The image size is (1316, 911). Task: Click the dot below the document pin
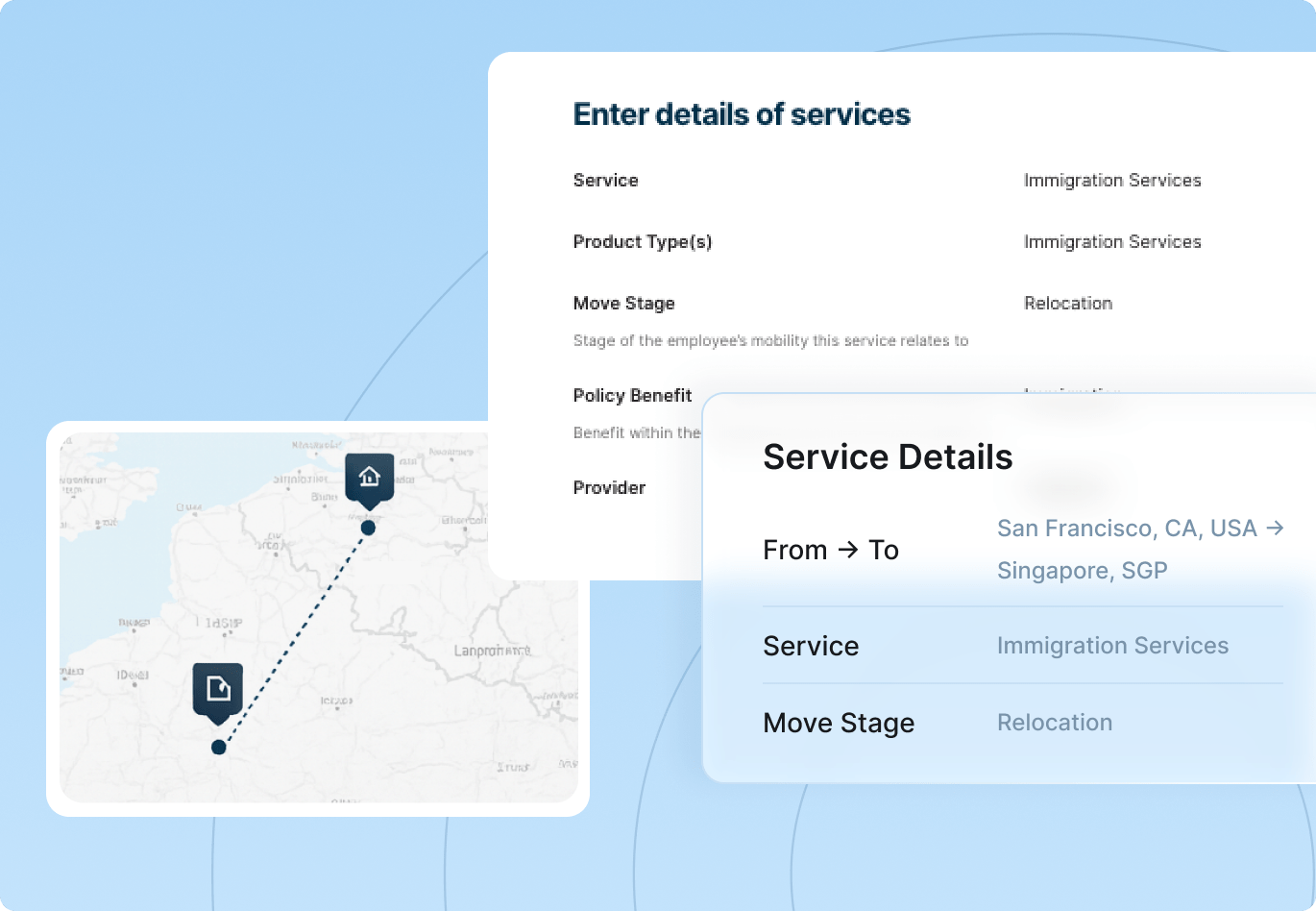point(219,747)
